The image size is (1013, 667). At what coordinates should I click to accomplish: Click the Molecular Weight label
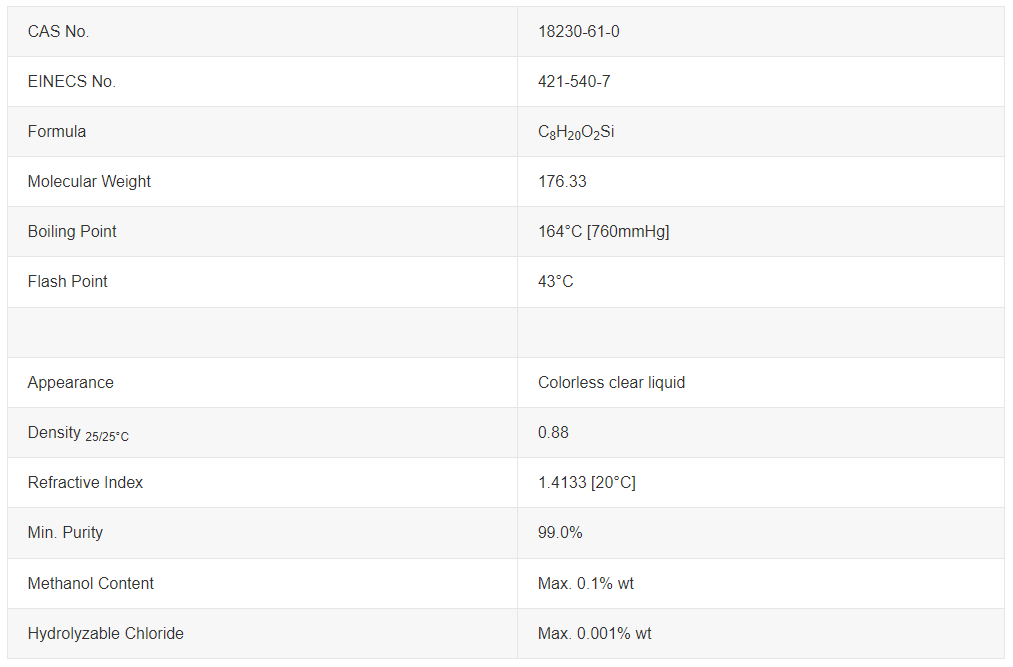(89, 182)
